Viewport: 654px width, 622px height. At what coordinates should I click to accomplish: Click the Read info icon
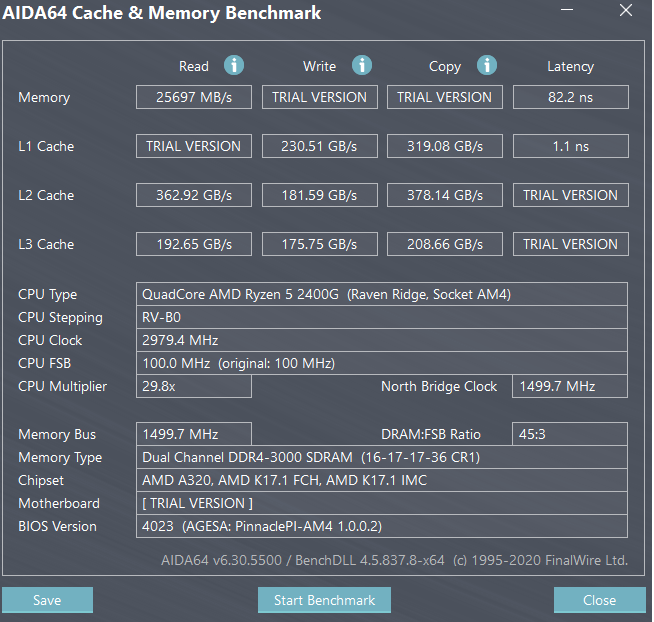coord(234,65)
